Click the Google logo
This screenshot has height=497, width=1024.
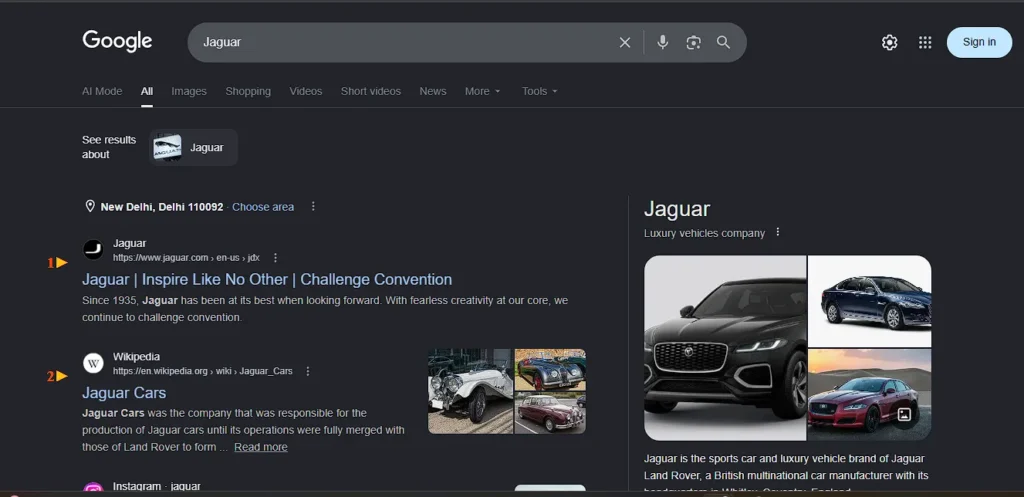click(x=118, y=41)
